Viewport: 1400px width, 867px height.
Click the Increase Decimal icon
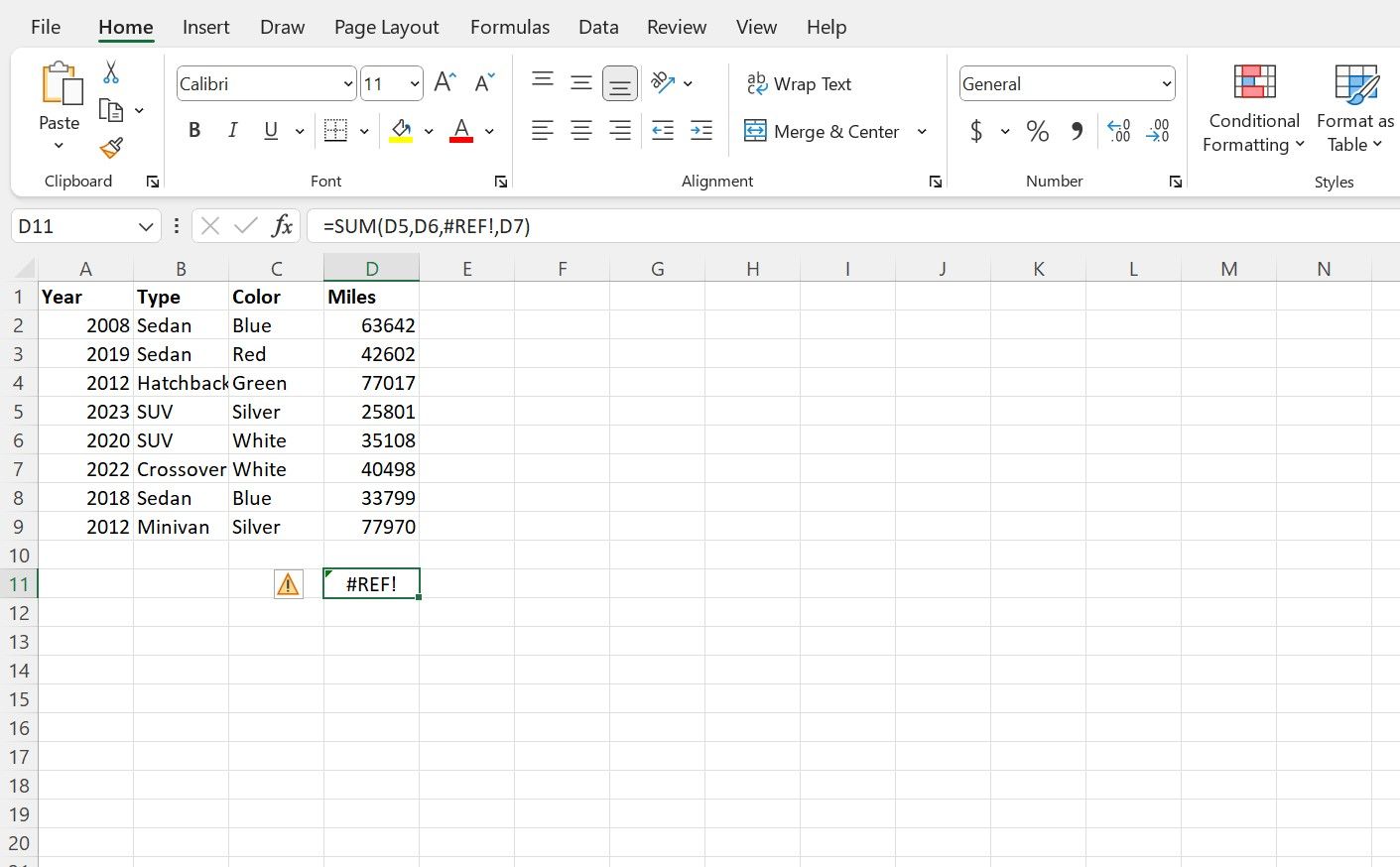pyautogui.click(x=1118, y=130)
